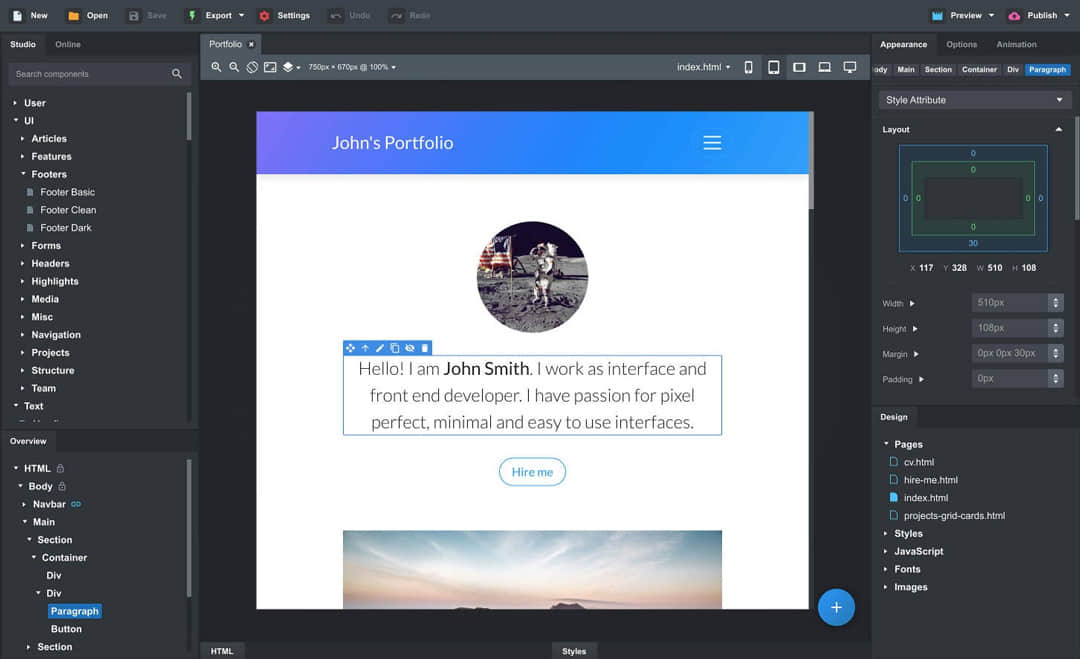Toggle tablet viewport view
This screenshot has height=659, width=1080.
click(x=774, y=67)
